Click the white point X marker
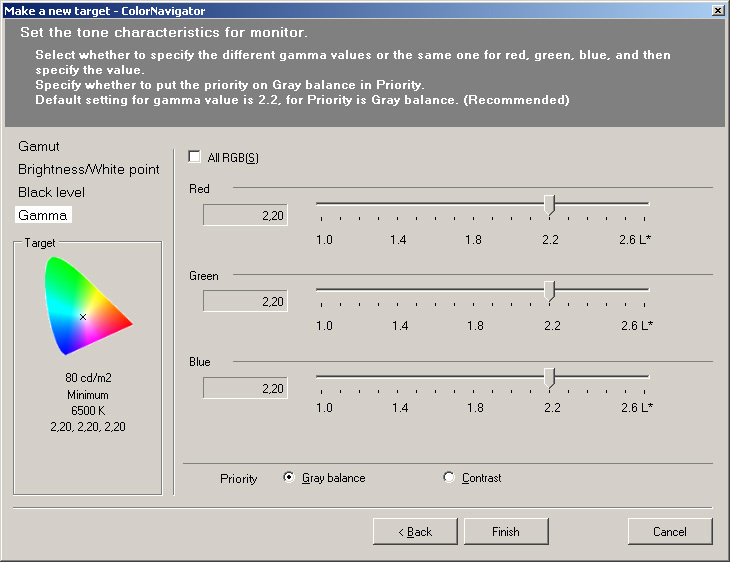Image resolution: width=730 pixels, height=562 pixels. click(x=83, y=317)
